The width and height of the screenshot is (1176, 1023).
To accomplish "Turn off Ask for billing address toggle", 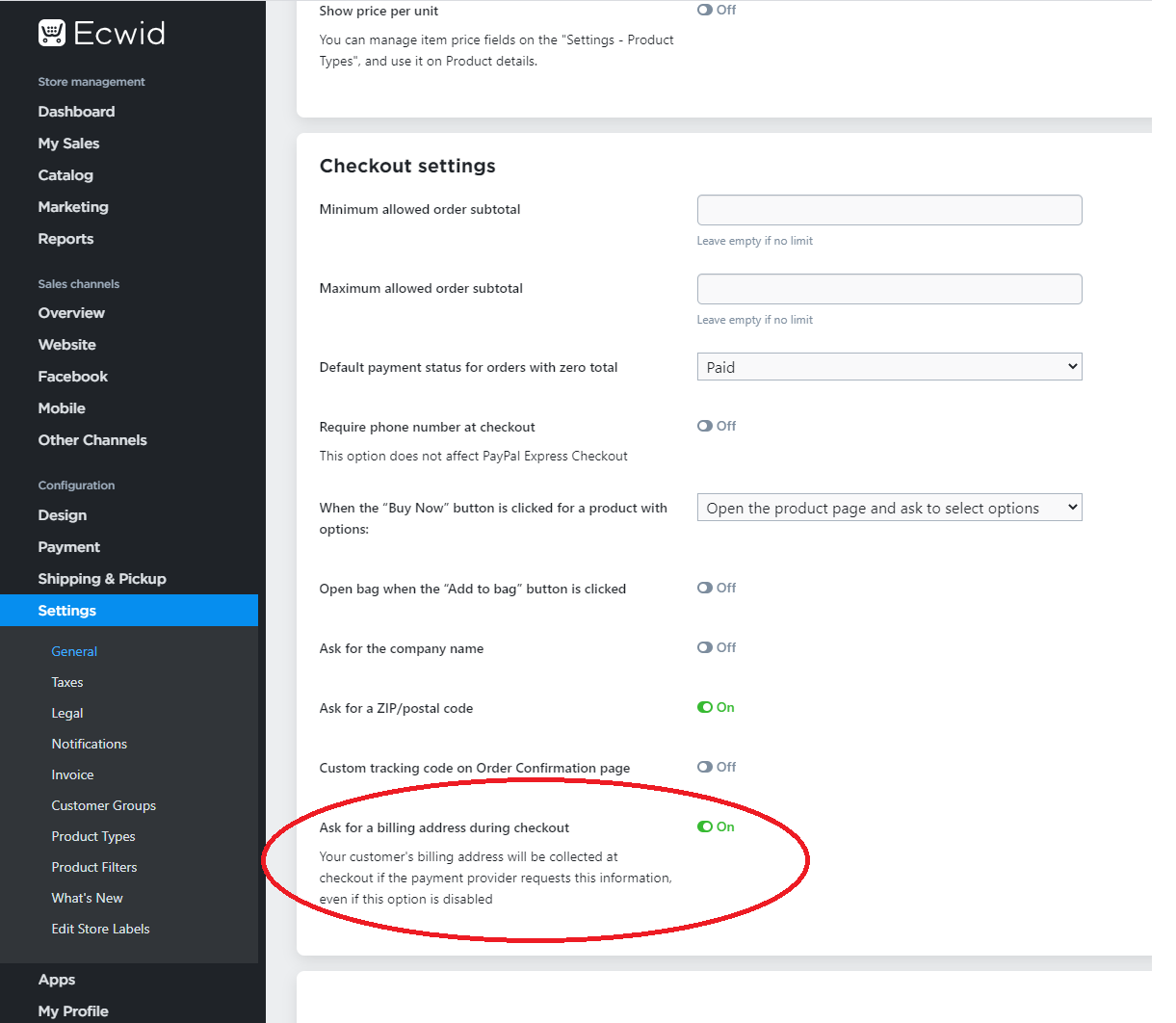I will [x=705, y=826].
